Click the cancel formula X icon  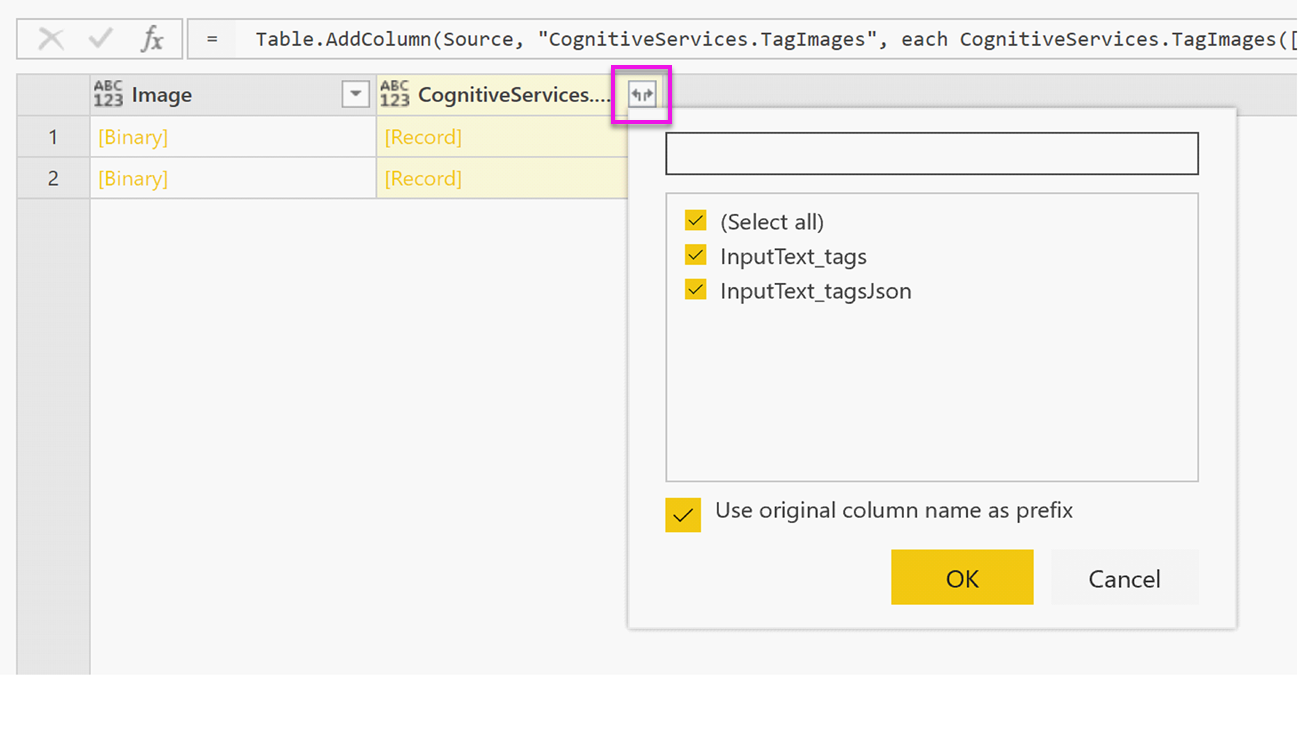click(50, 39)
